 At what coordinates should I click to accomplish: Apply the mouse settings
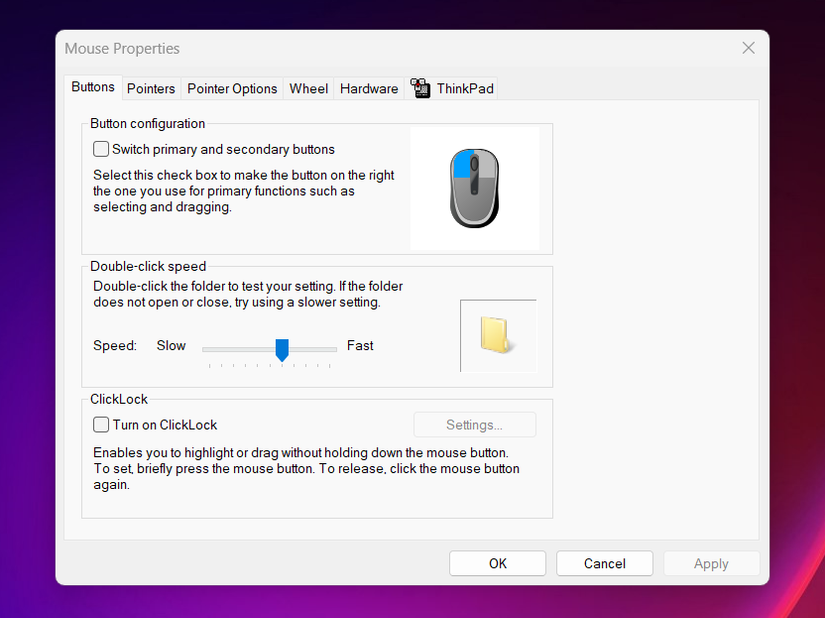point(711,563)
